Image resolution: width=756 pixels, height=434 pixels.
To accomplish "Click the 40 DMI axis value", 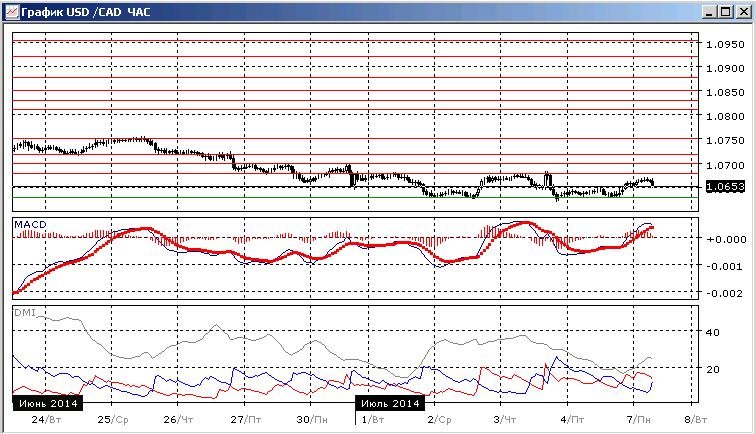I will tap(713, 332).
